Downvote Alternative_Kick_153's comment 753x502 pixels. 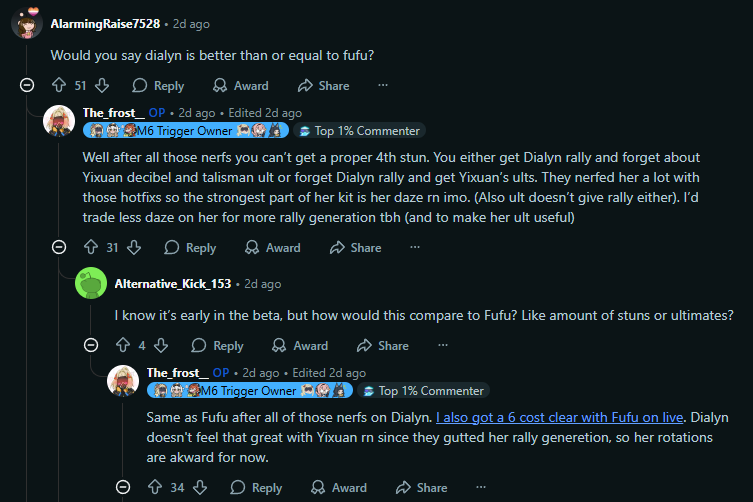161,345
